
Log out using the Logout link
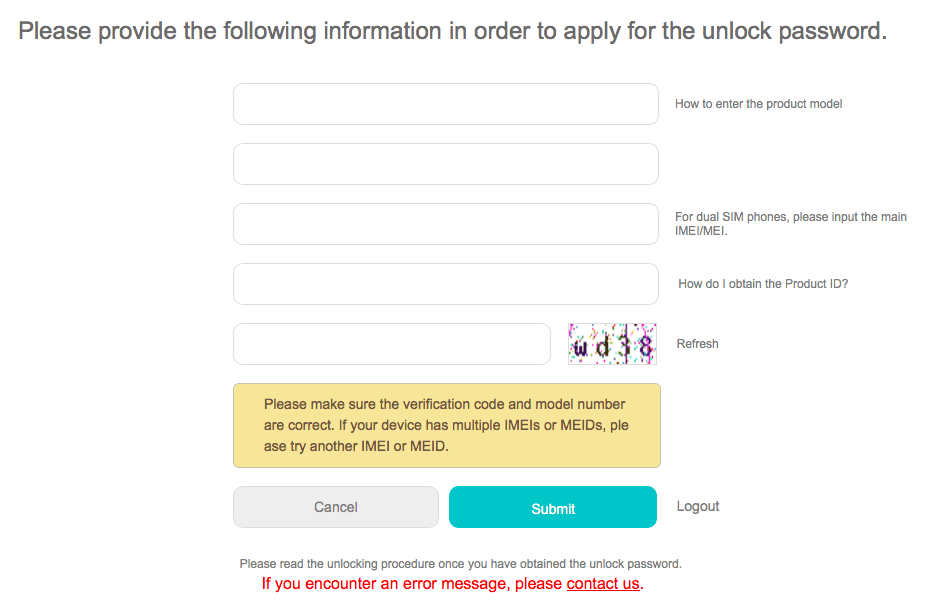click(698, 506)
